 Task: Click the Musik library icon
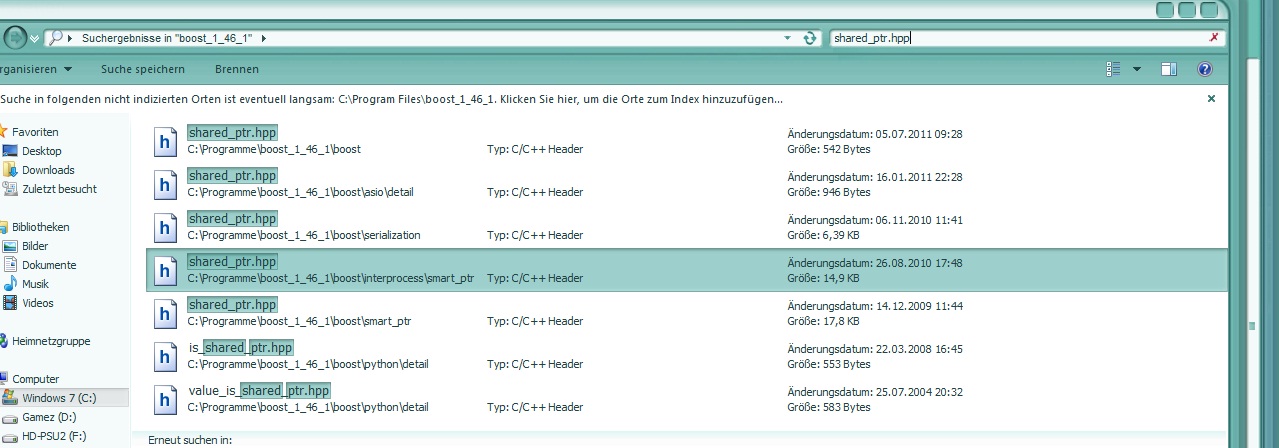point(11,284)
